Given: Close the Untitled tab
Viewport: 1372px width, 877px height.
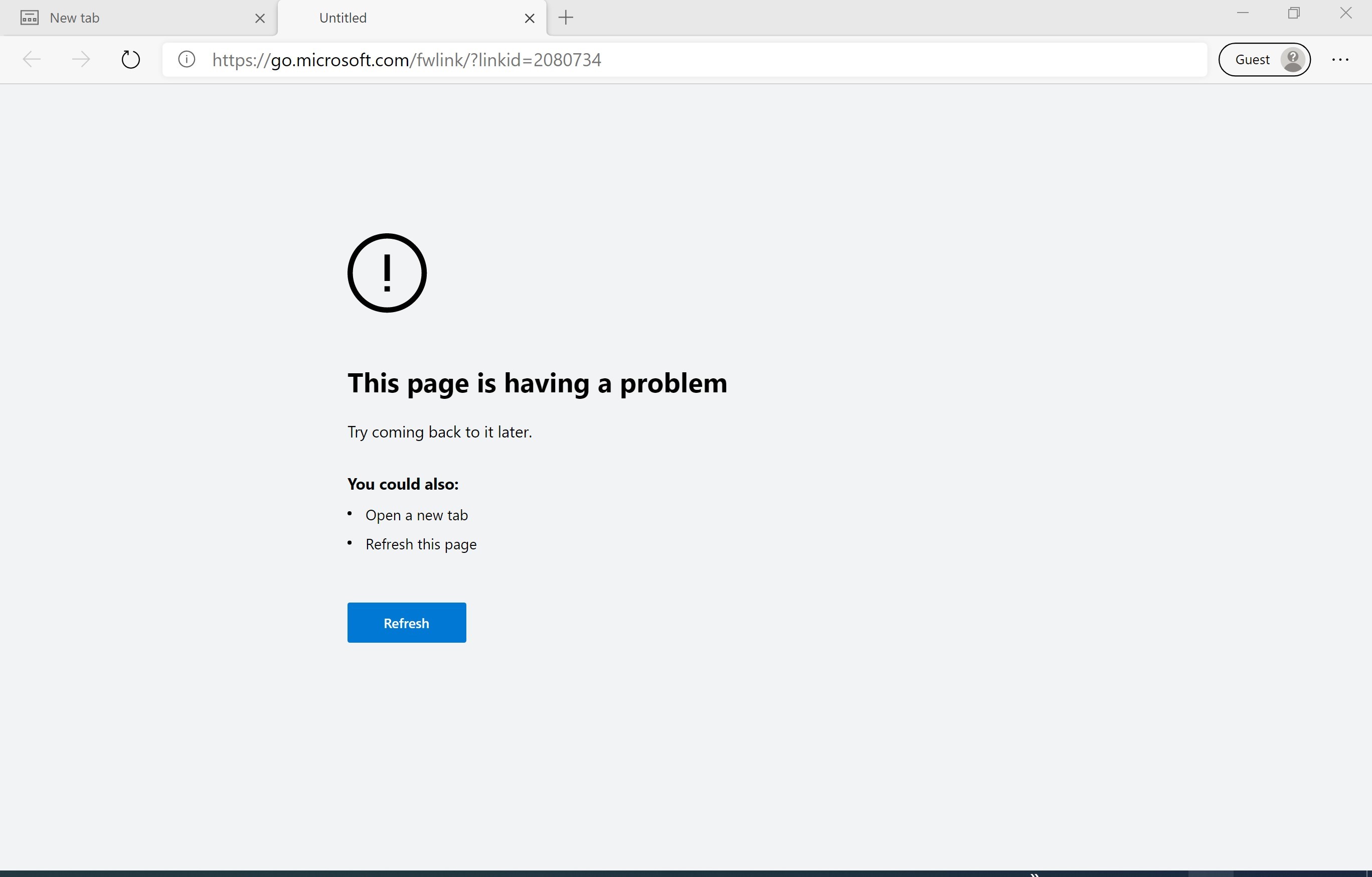Looking at the screenshot, I should tap(530, 18).
